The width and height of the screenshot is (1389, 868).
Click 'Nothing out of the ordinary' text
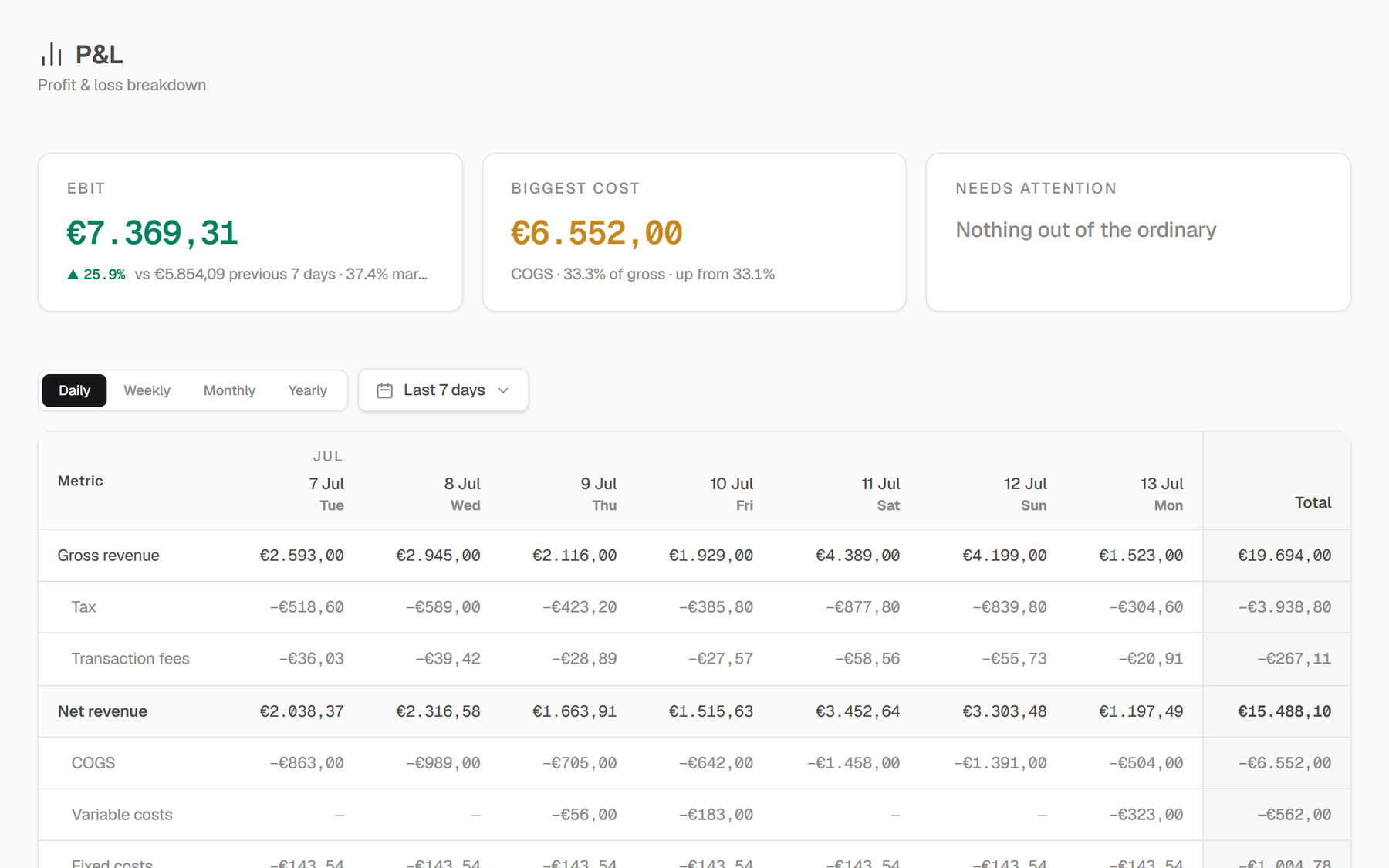(x=1086, y=230)
